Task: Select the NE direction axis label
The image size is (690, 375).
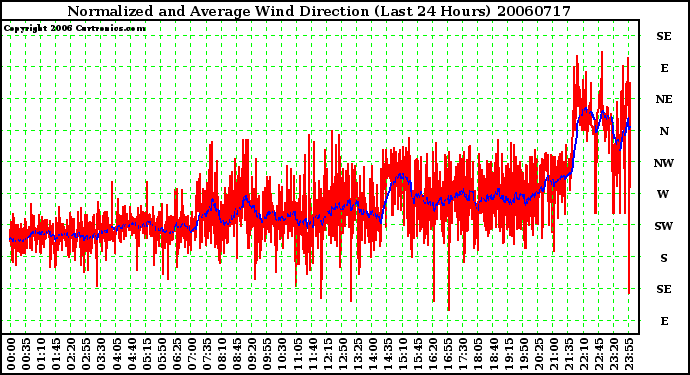Action: point(664,99)
